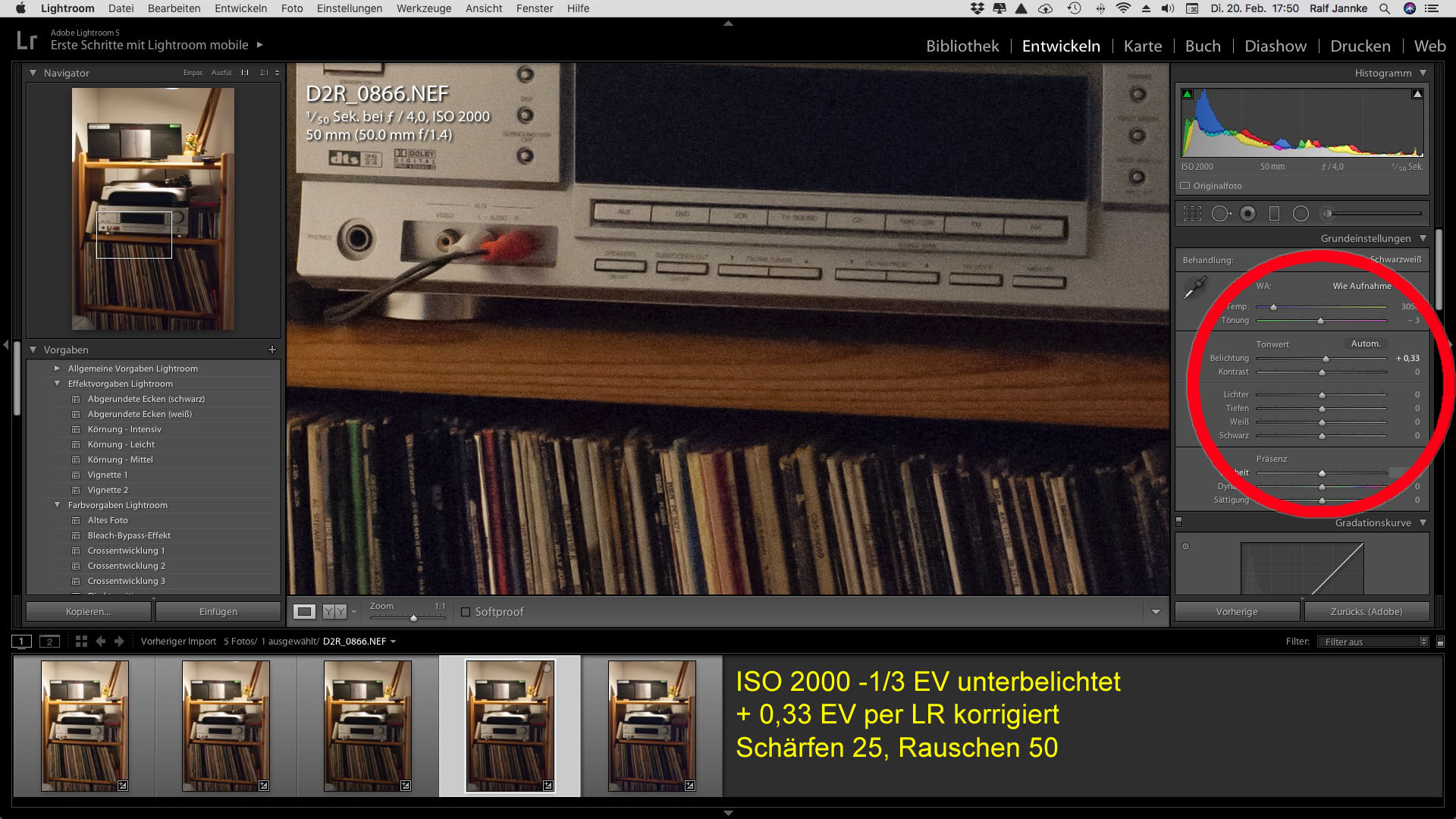Go forward with the right arrow
The width and height of the screenshot is (1456, 819).
click(x=119, y=641)
